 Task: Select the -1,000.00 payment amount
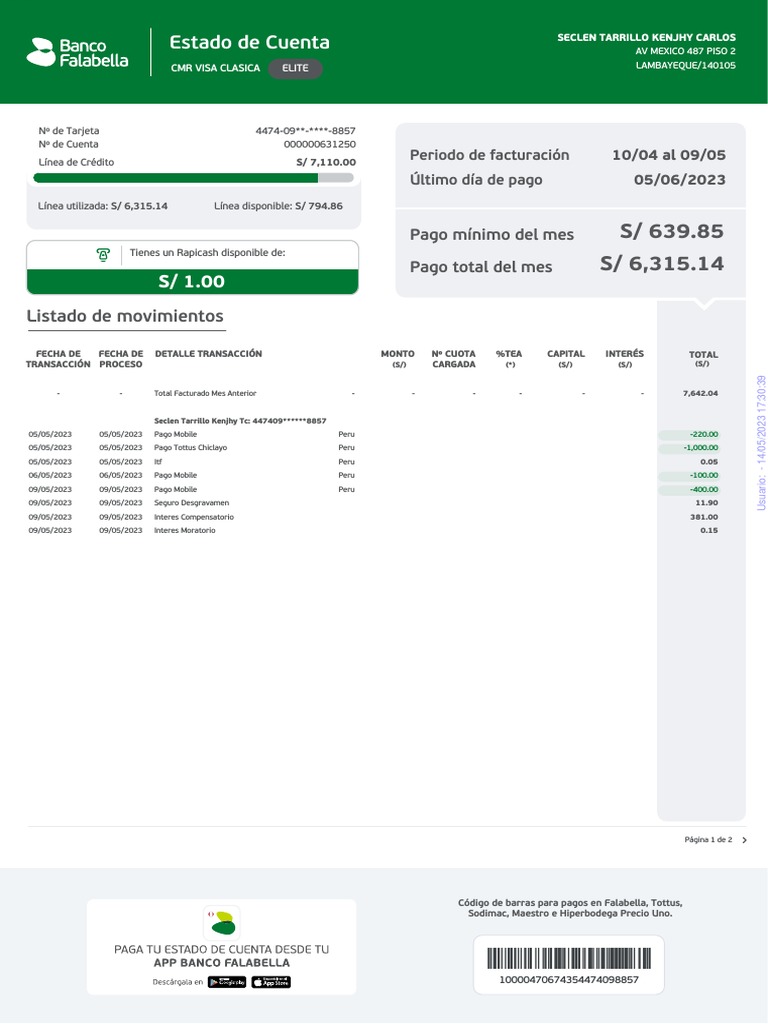[700, 448]
